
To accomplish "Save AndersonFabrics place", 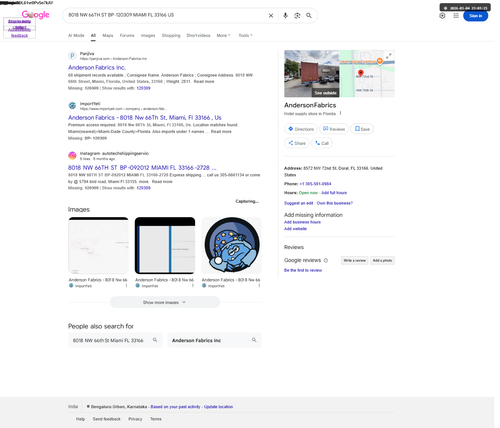I will pyautogui.click(x=362, y=129).
